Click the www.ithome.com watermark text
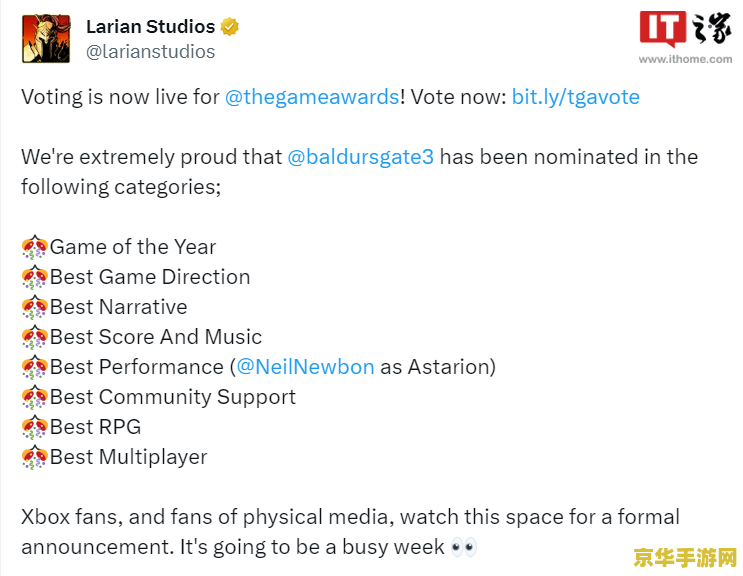The image size is (743, 576). [x=700, y=59]
